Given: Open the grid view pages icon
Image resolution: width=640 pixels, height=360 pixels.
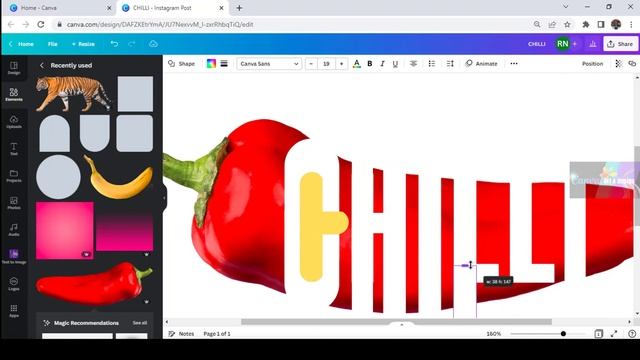Looking at the screenshot, I should point(598,333).
